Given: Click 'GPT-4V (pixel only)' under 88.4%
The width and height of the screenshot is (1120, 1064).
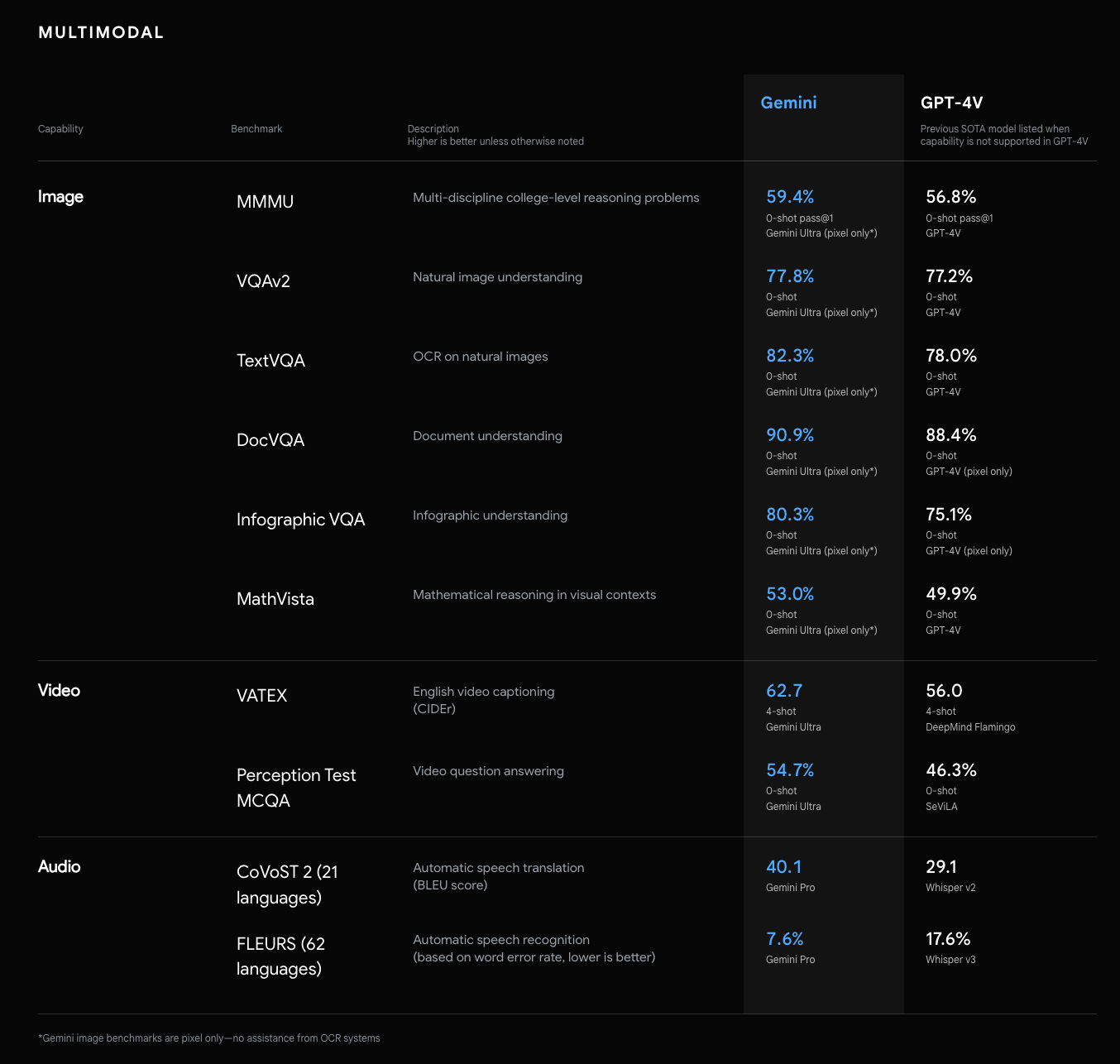Looking at the screenshot, I should (969, 472).
